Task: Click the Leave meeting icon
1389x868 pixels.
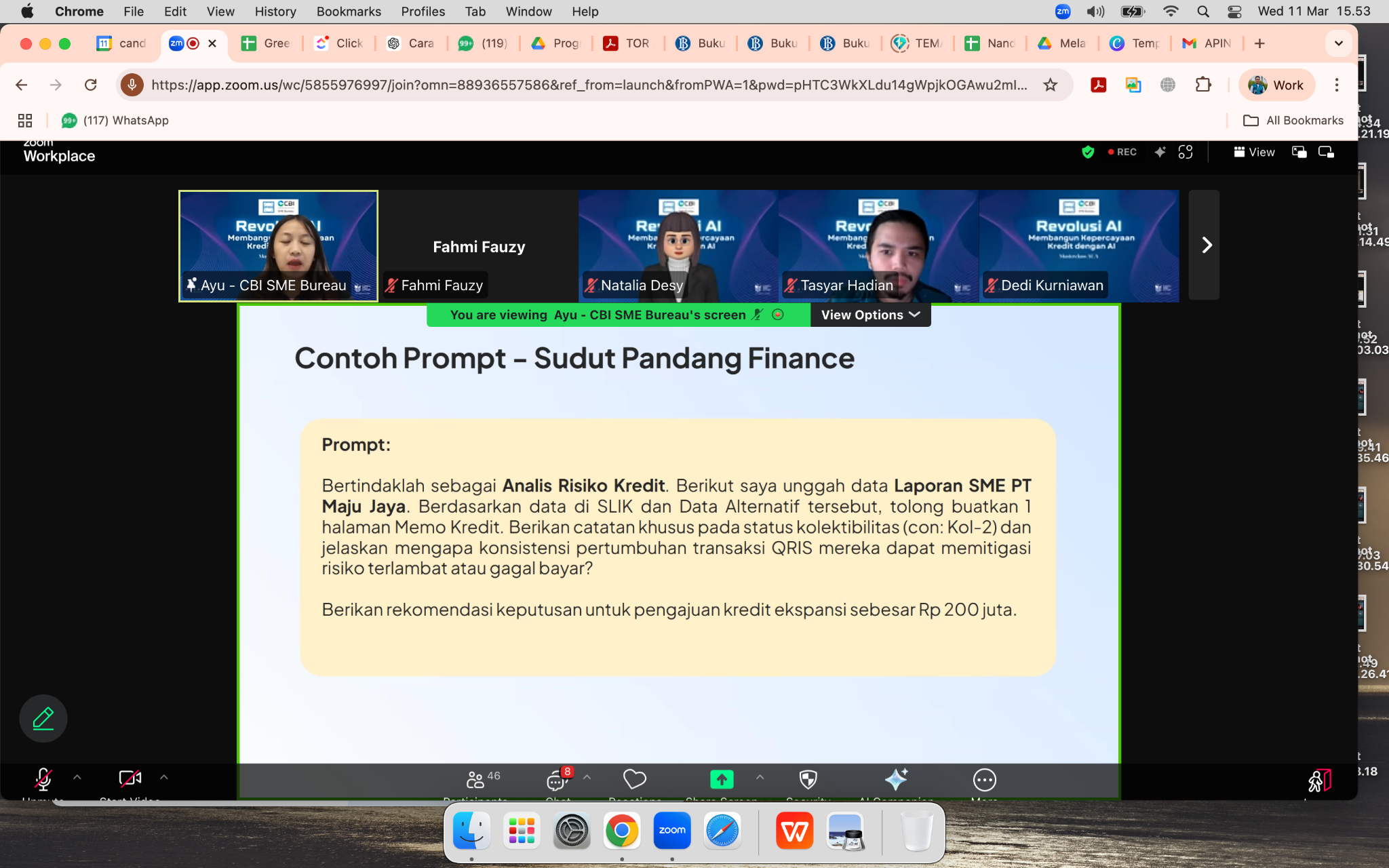Action: coord(1319,781)
